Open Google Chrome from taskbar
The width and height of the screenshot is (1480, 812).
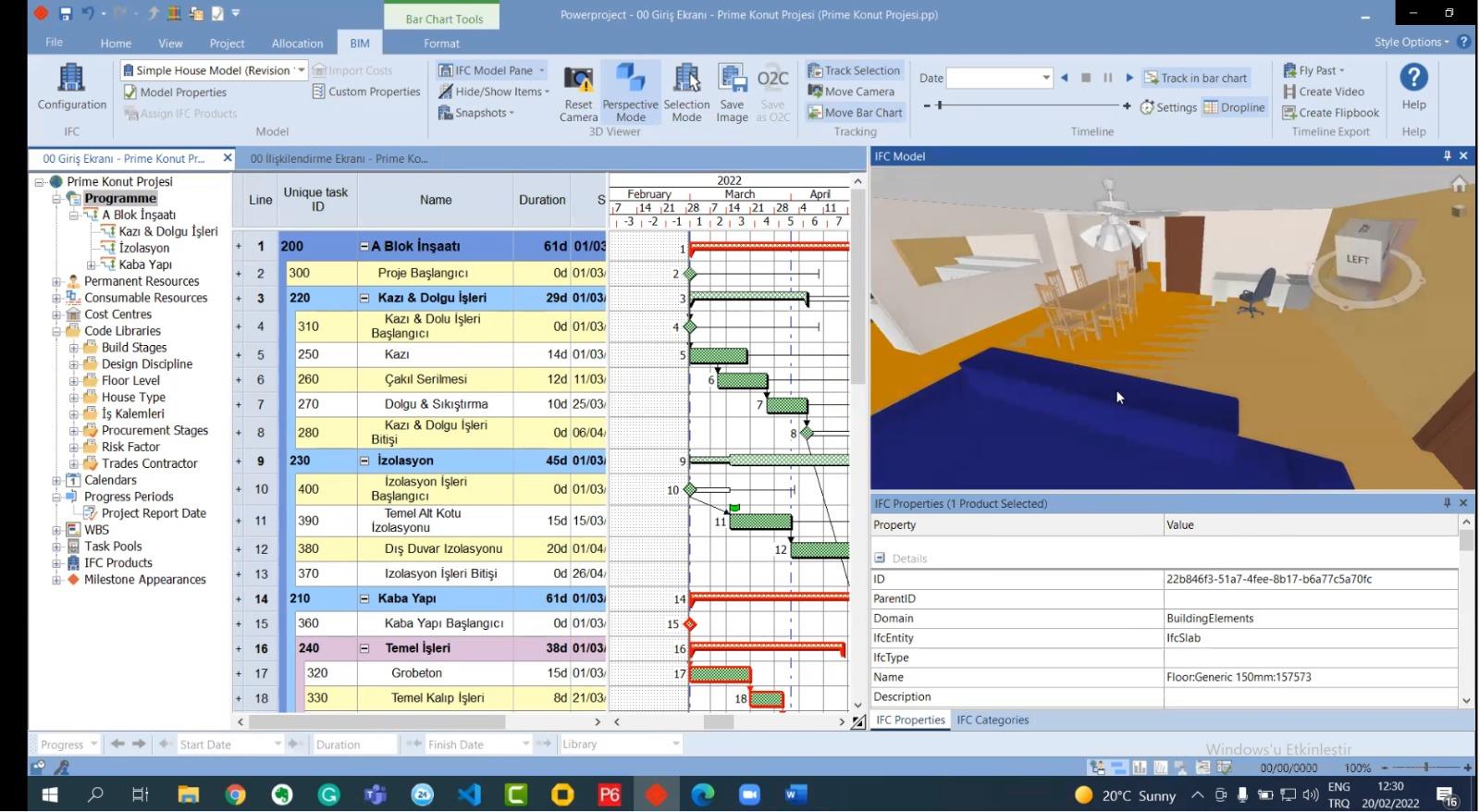click(235, 794)
